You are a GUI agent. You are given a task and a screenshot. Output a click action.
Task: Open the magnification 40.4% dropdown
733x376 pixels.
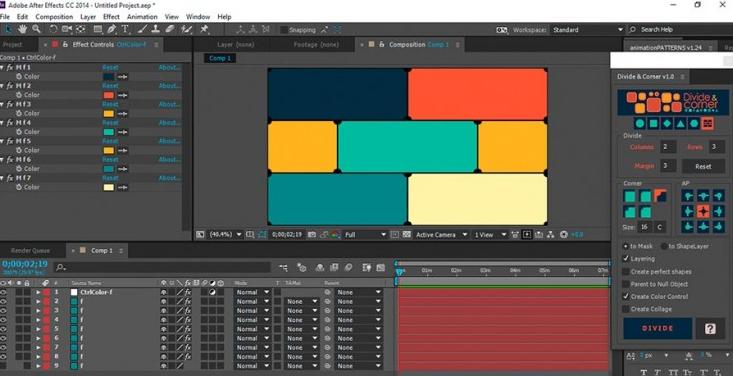225,234
